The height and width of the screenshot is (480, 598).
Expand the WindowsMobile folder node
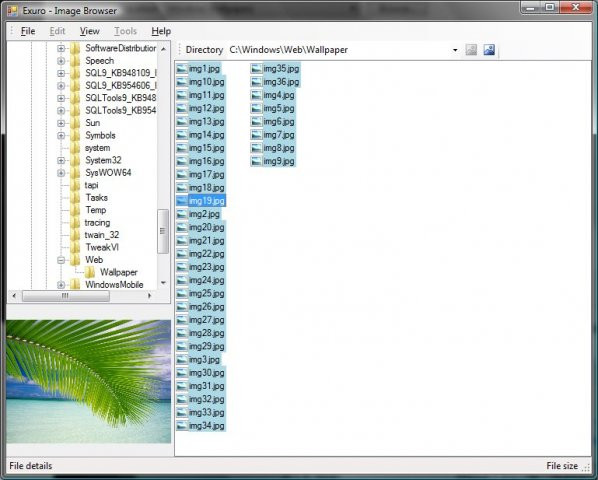pos(61,285)
